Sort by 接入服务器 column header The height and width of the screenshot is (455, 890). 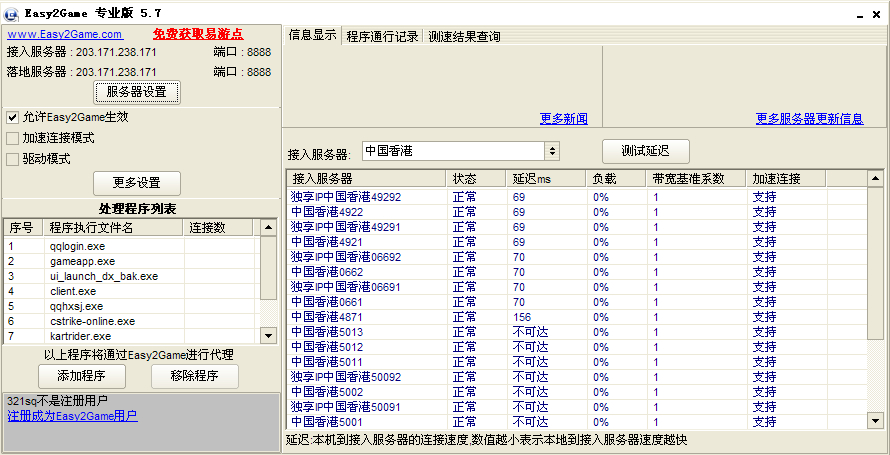[367, 179]
